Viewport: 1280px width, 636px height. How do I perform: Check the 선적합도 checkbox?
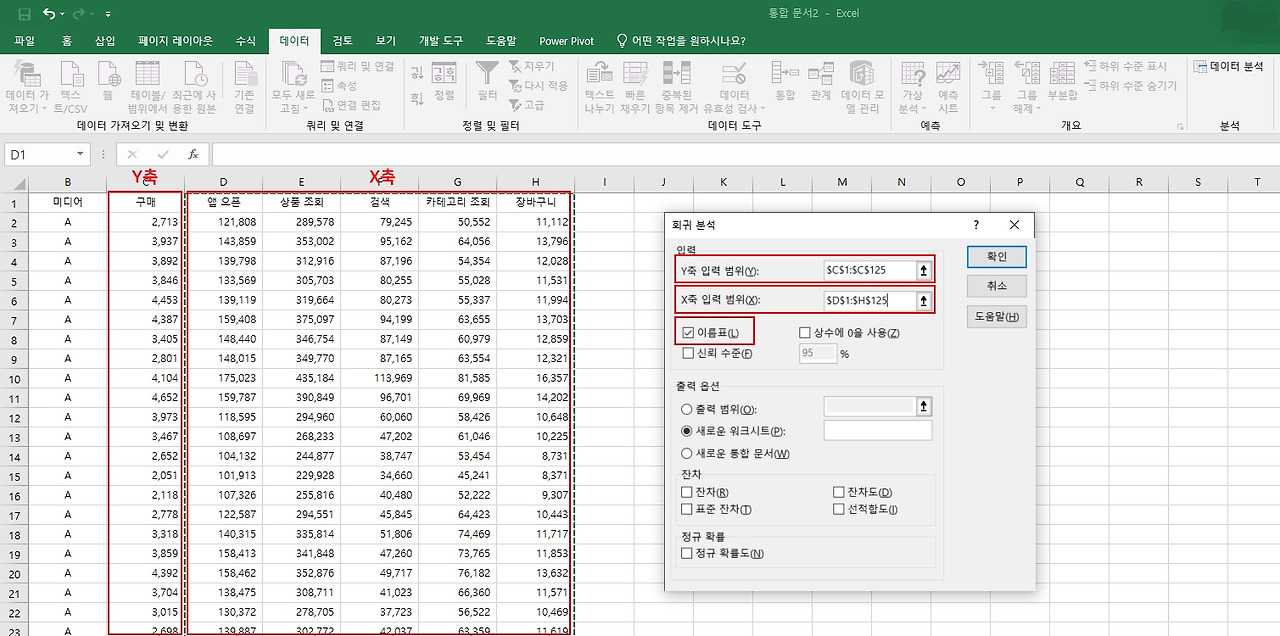click(x=839, y=509)
